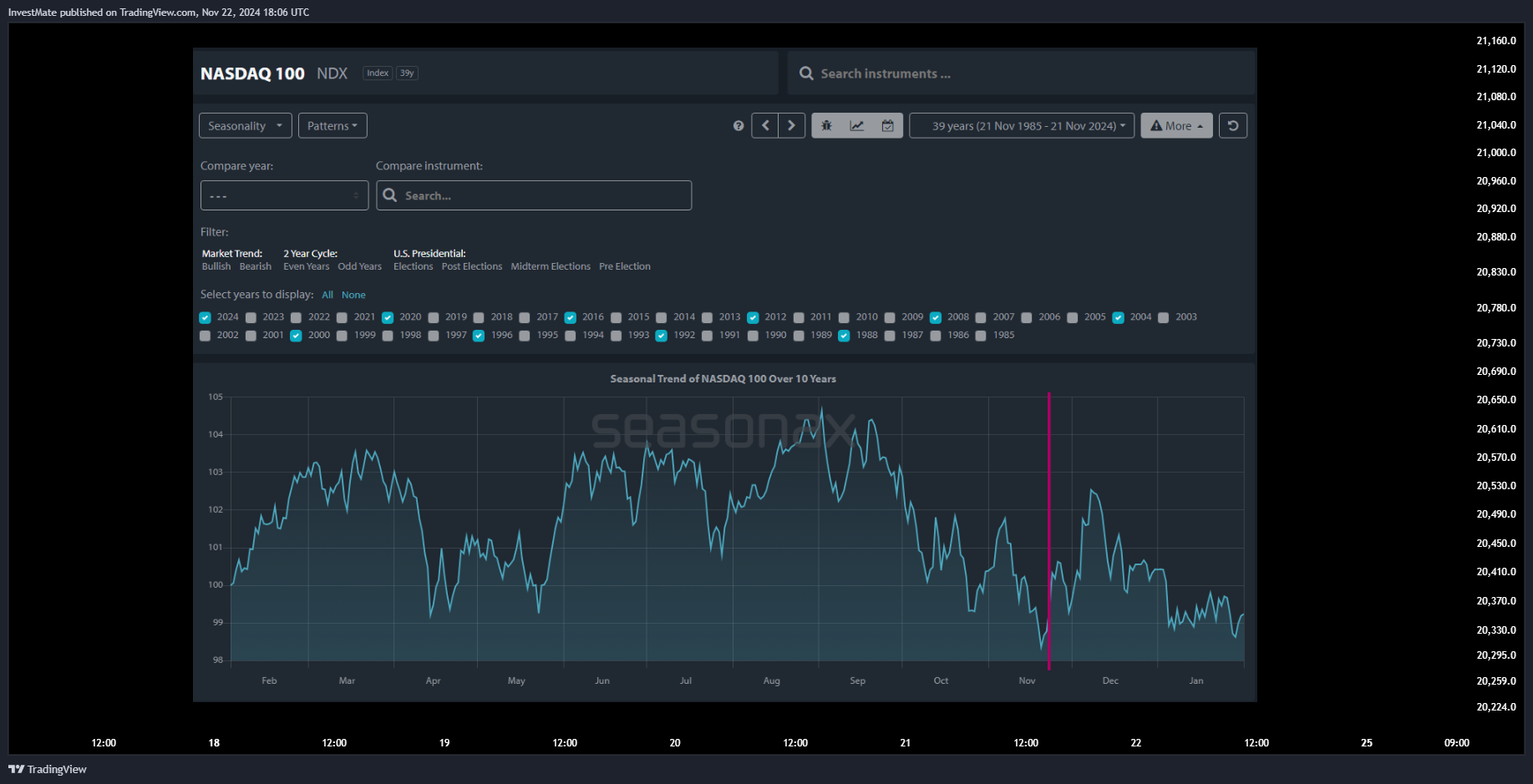Reset the chart with the undo icon
Viewport: 1533px width, 784px height.
pyautogui.click(x=1233, y=126)
